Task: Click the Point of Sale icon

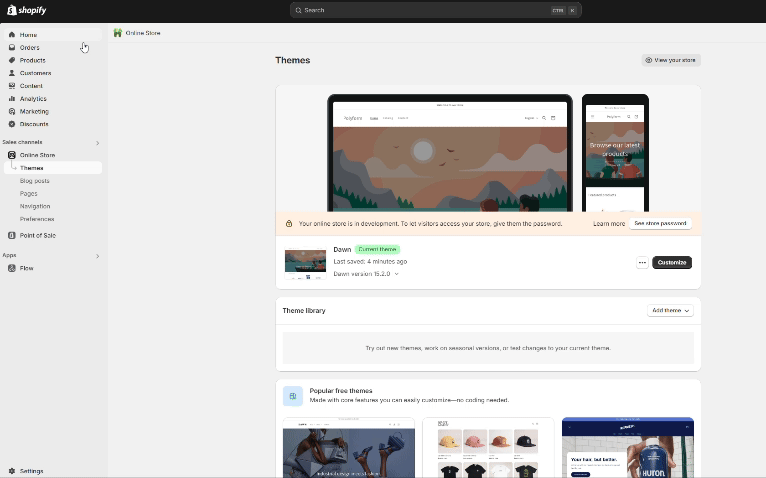Action: tap(12, 235)
